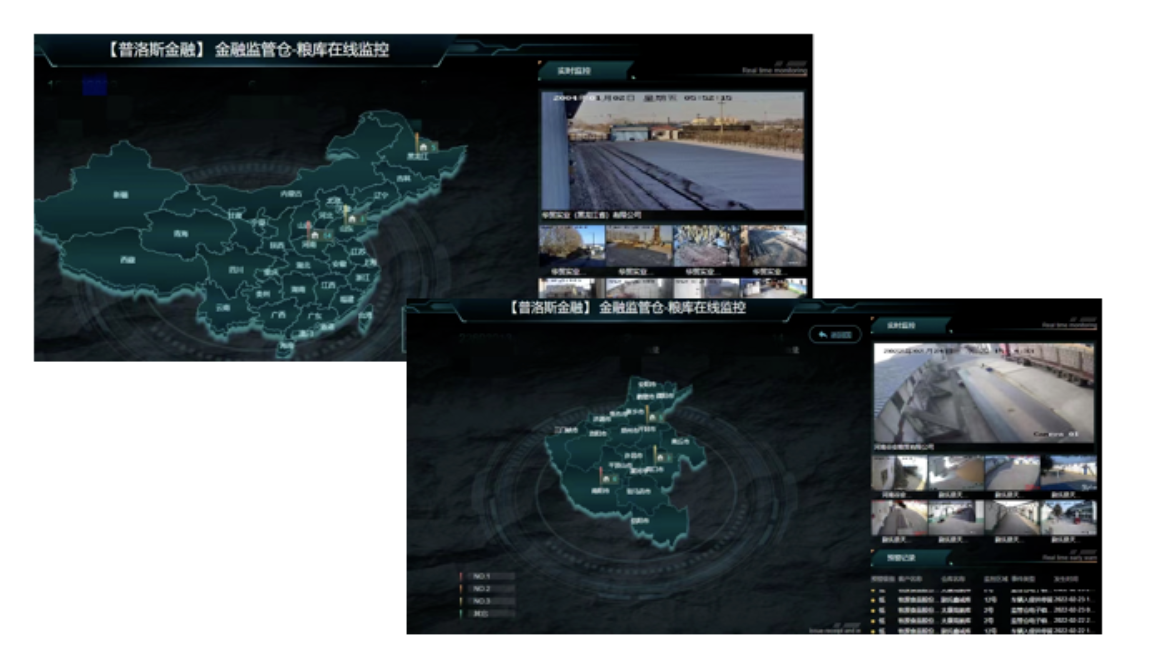Screen dimensions: 1160x662
Task: Open 实时监控 panel tab in front province dashboard
Action: click(x=901, y=325)
